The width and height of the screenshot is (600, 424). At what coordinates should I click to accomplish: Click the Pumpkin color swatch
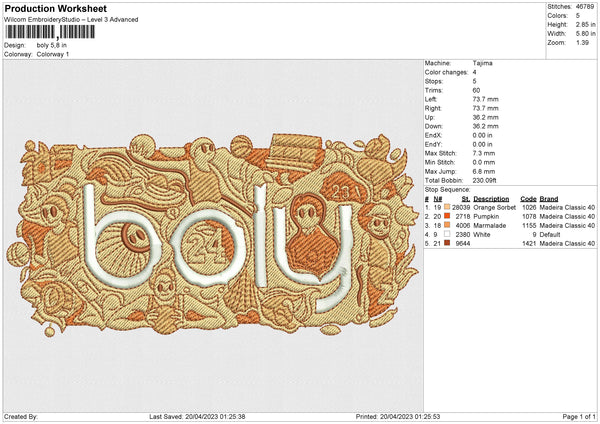coord(447,216)
